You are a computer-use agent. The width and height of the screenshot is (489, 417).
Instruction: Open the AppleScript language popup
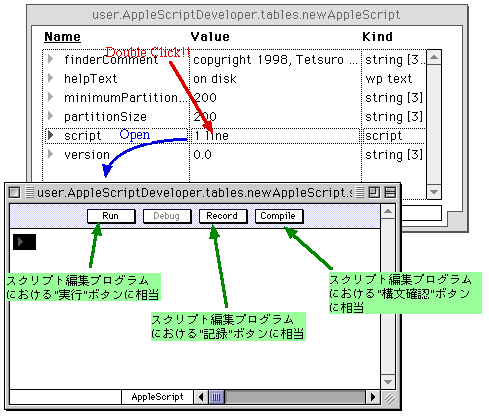157,397
